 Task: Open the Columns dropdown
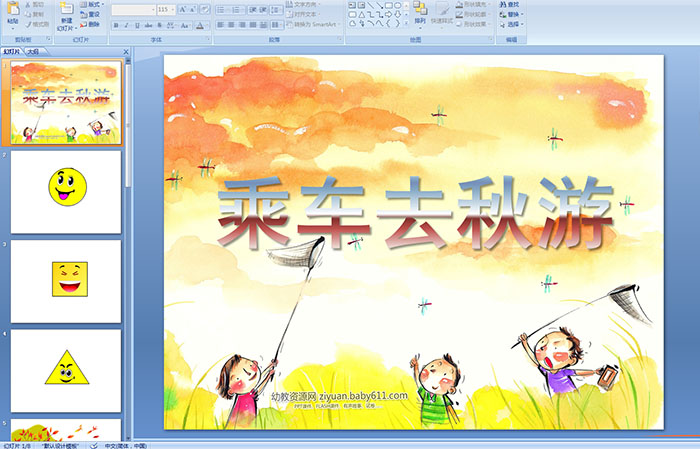277,25
